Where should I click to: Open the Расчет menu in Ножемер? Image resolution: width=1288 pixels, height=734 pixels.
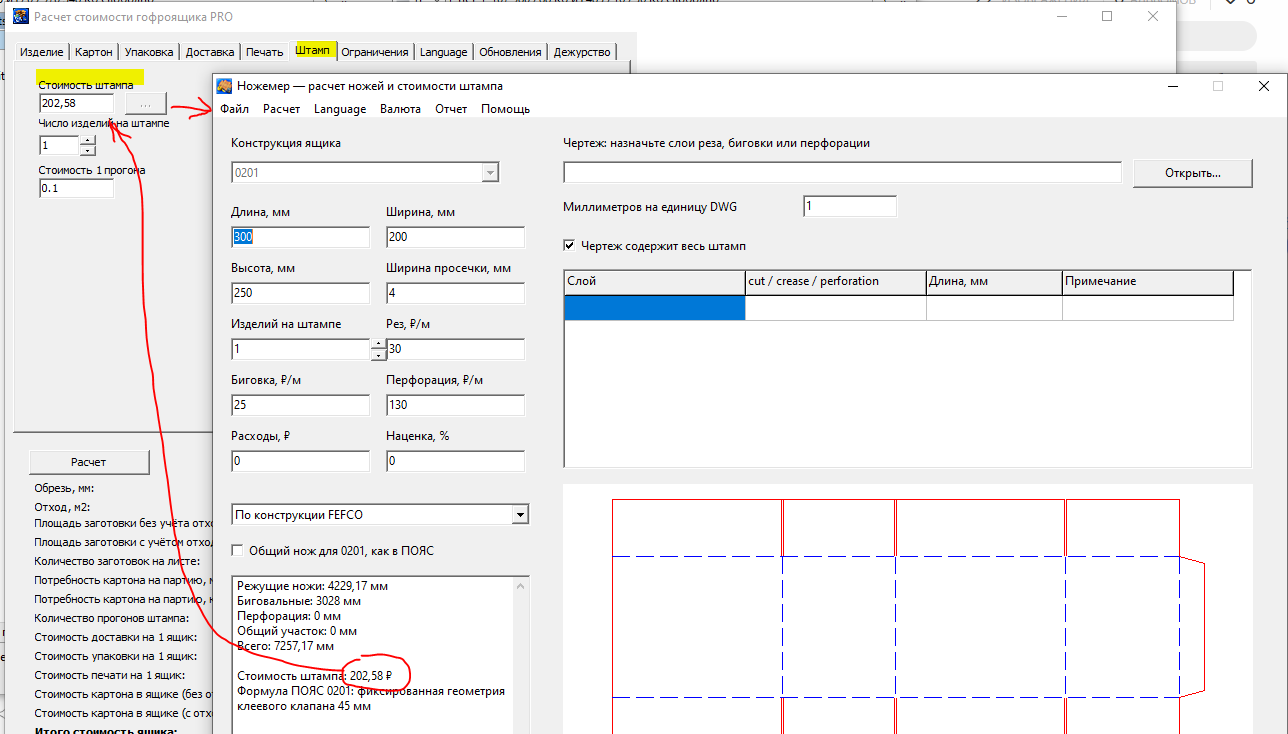[281, 109]
